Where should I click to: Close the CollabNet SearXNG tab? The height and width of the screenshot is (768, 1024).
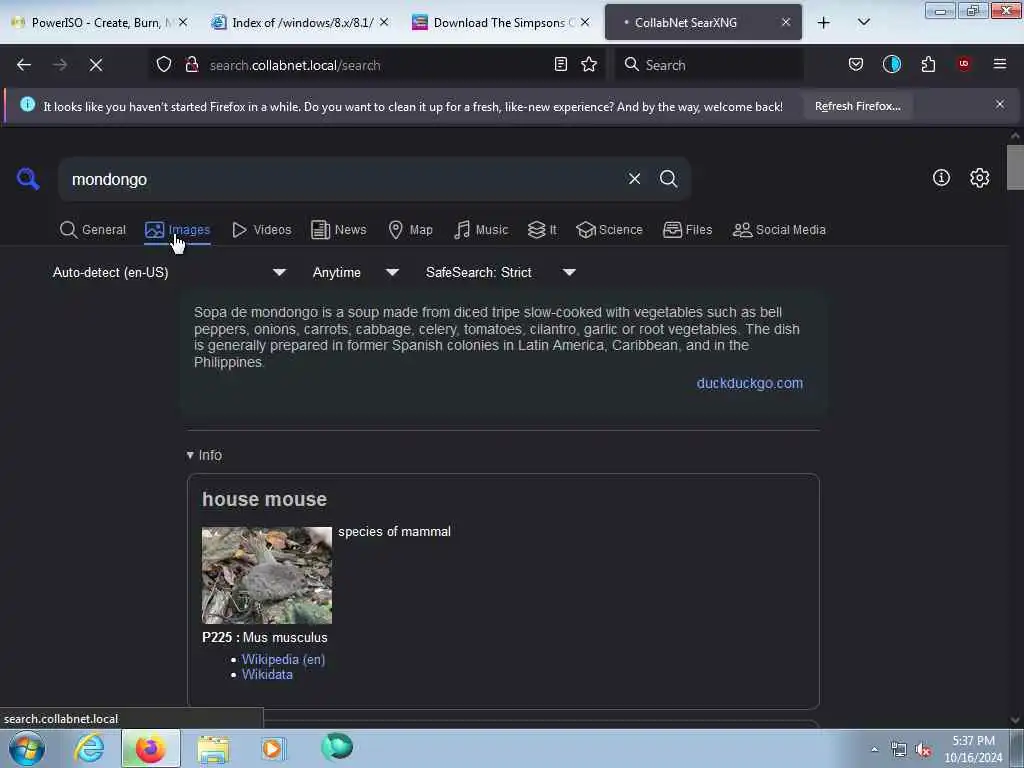[786, 22]
